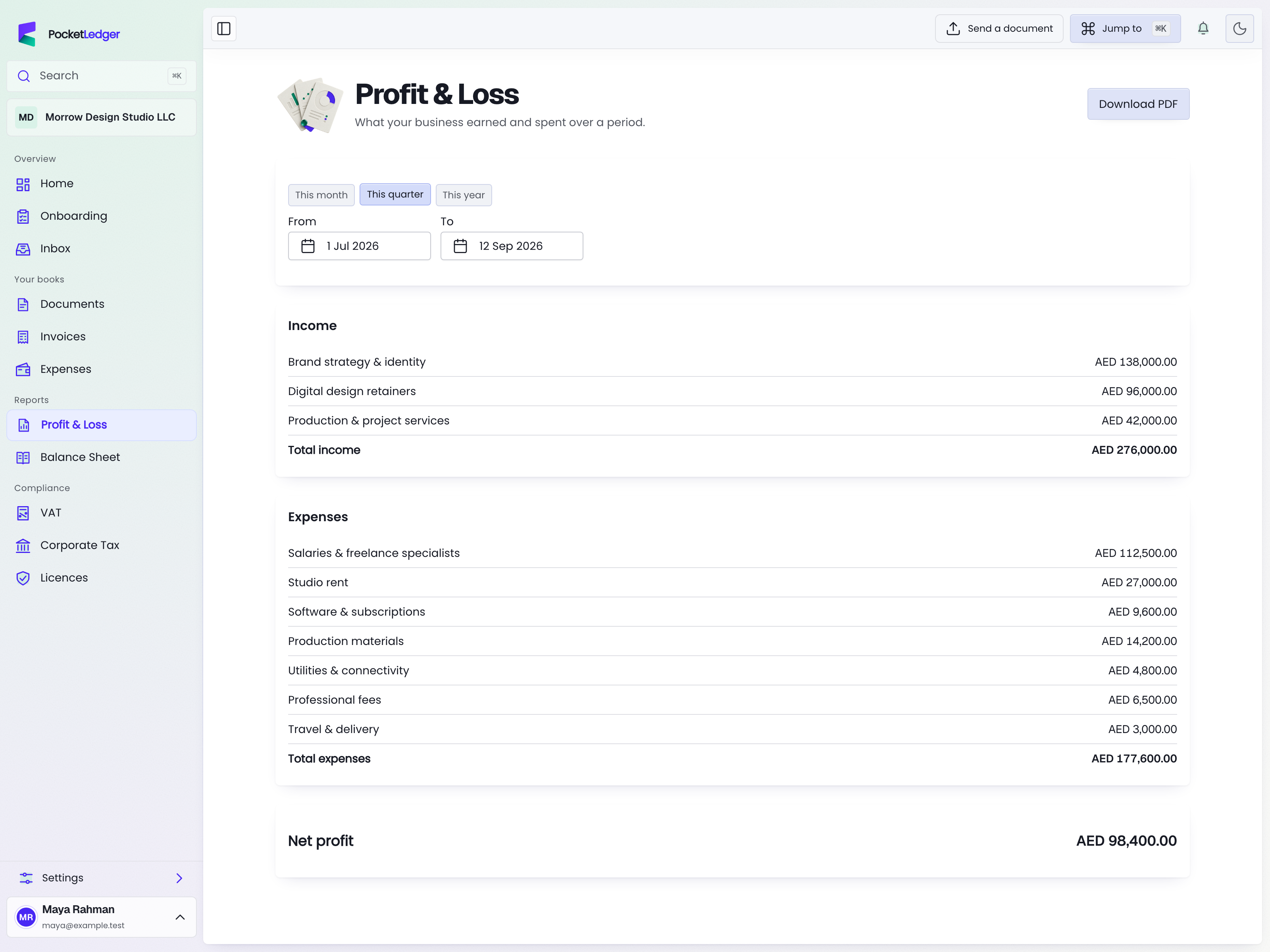Open notifications bell icon
The height and width of the screenshot is (952, 1270).
pyautogui.click(x=1203, y=29)
